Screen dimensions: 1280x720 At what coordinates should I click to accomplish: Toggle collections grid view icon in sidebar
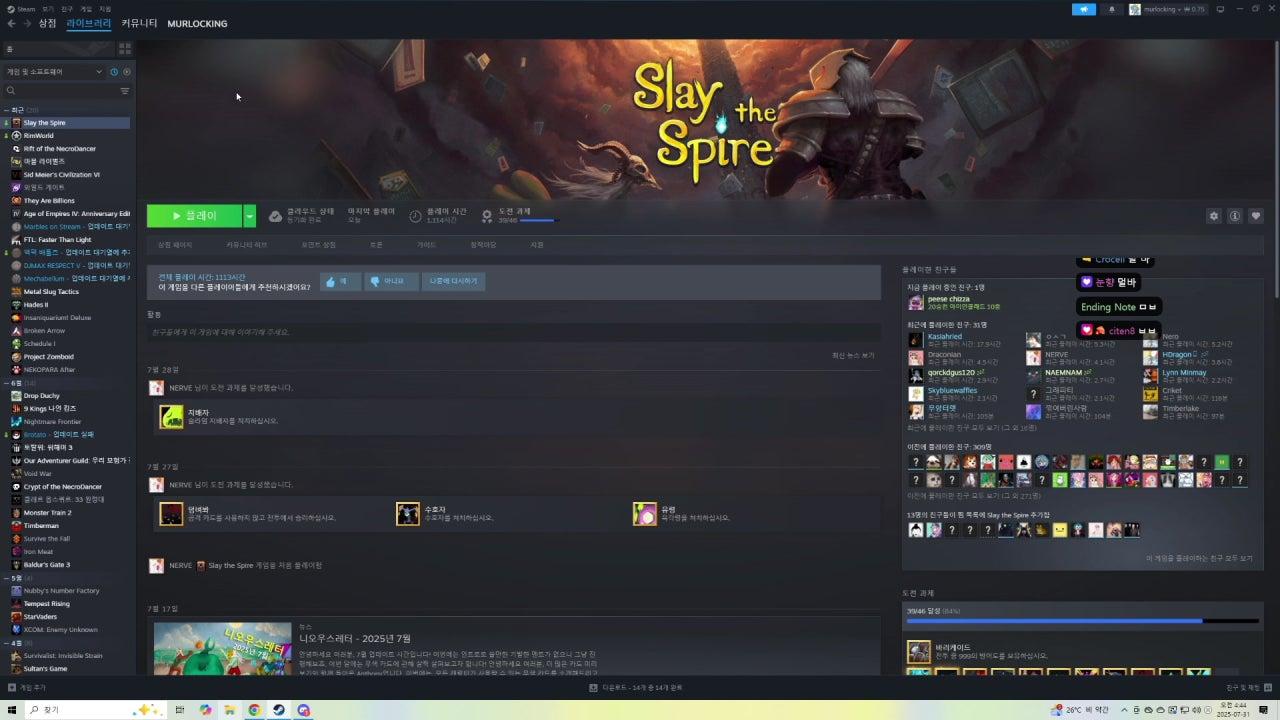pos(125,47)
